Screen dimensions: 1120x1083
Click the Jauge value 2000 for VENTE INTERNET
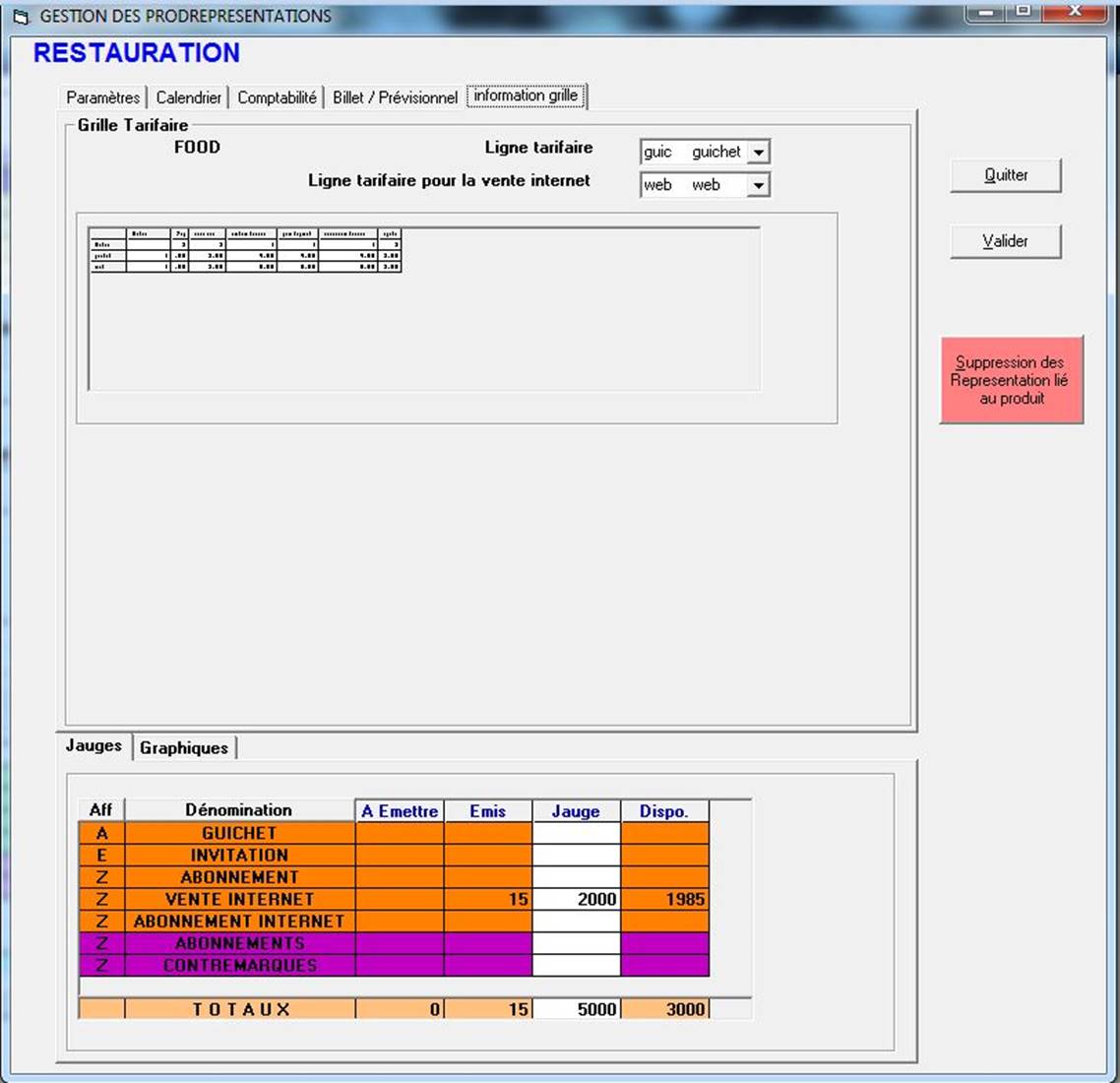[x=577, y=900]
